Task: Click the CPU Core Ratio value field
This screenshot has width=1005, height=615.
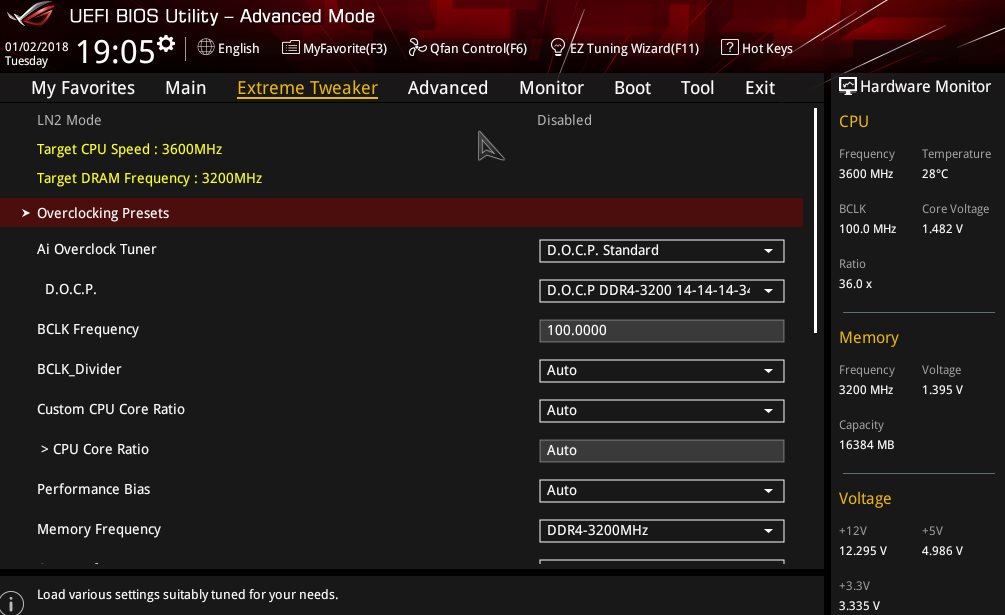Action: [661, 450]
